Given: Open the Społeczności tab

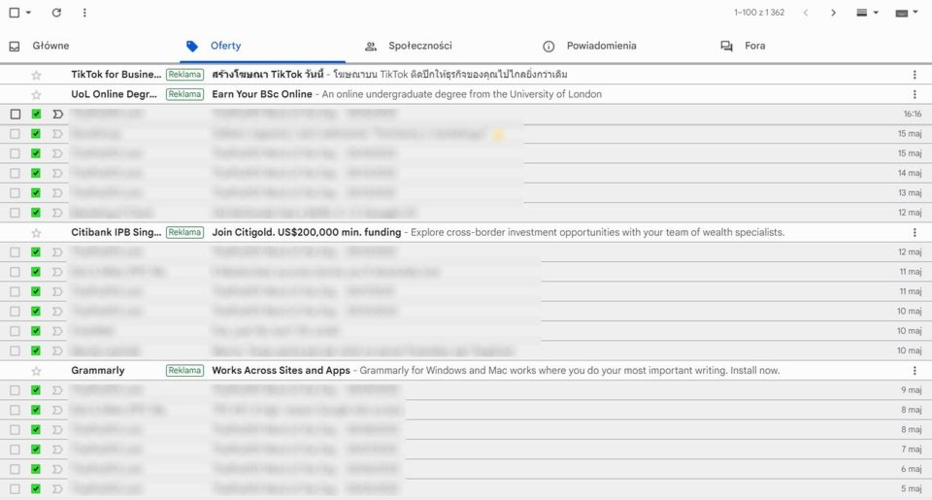Looking at the screenshot, I should pyautogui.click(x=419, y=46).
